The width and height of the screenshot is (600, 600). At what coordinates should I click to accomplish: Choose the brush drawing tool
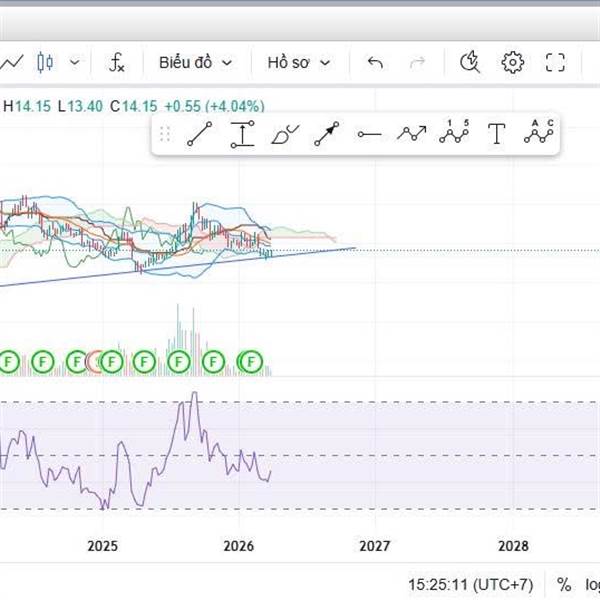coord(285,134)
